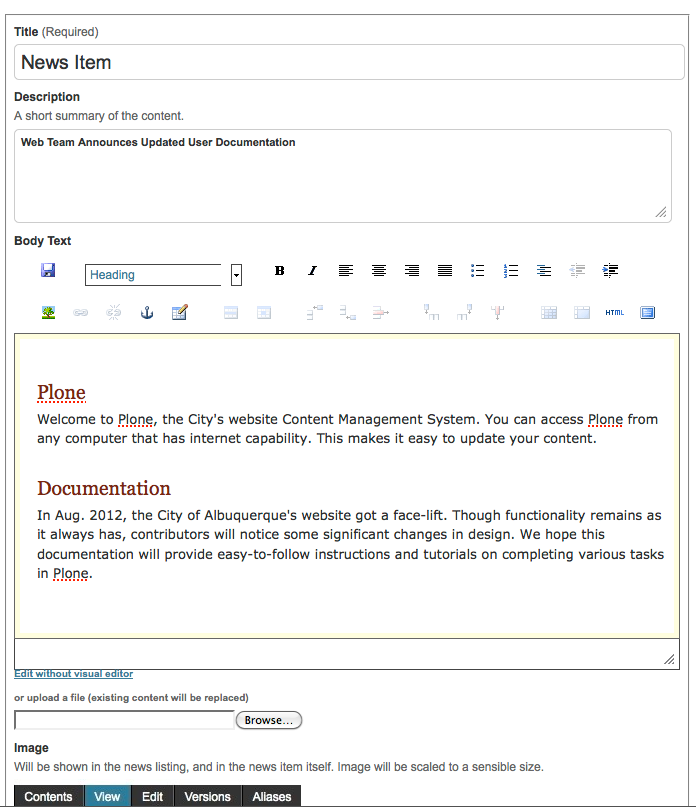Click the add row above icon
Viewport: 696px width, 807px height.
pos(315,312)
